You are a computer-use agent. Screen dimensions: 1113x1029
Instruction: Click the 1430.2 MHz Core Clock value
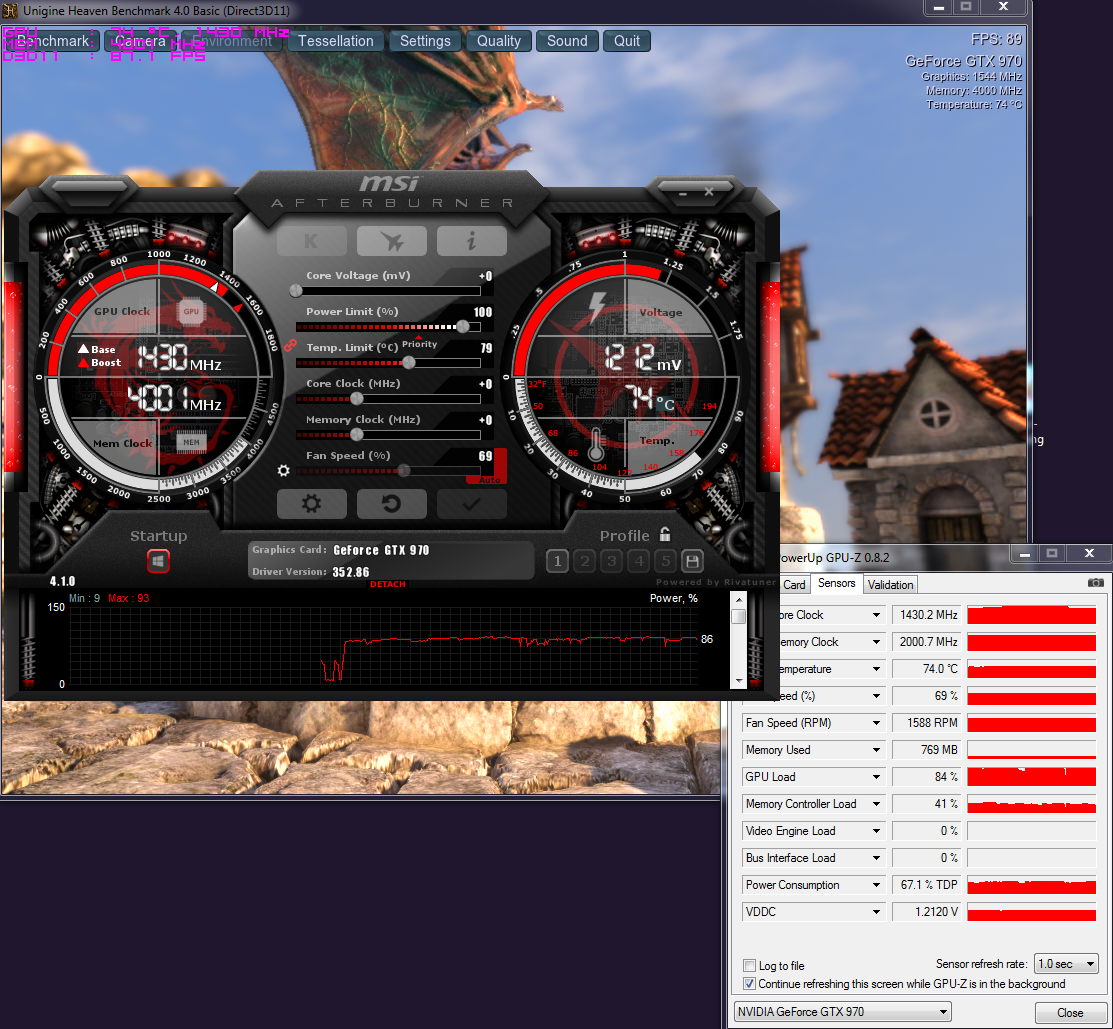pyautogui.click(x=926, y=615)
